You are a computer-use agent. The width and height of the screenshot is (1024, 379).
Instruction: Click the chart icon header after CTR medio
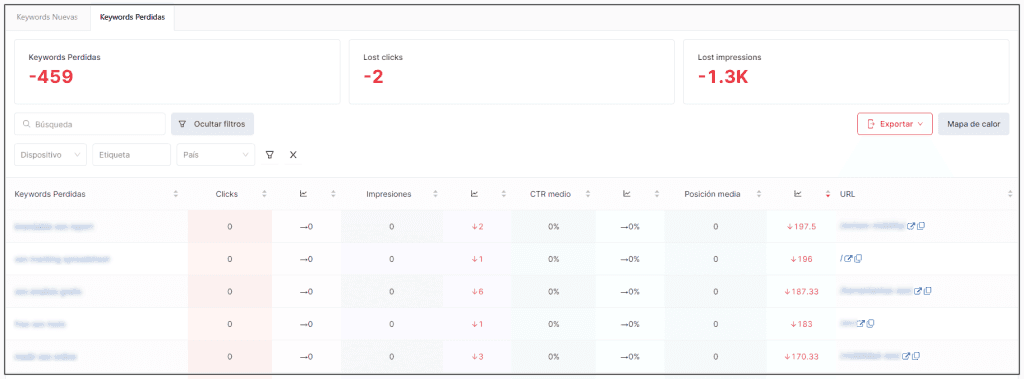coord(626,193)
